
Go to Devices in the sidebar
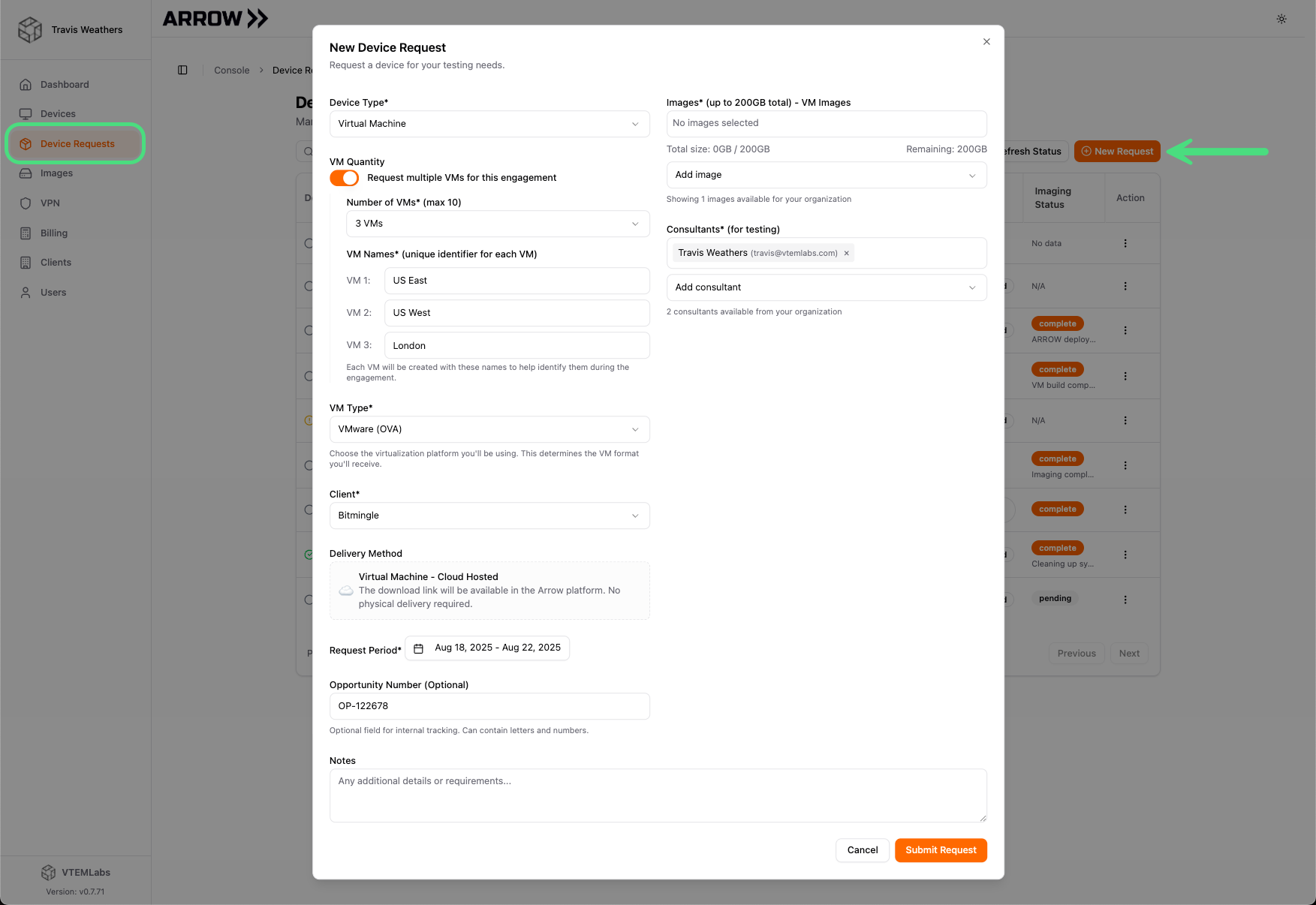58,114
